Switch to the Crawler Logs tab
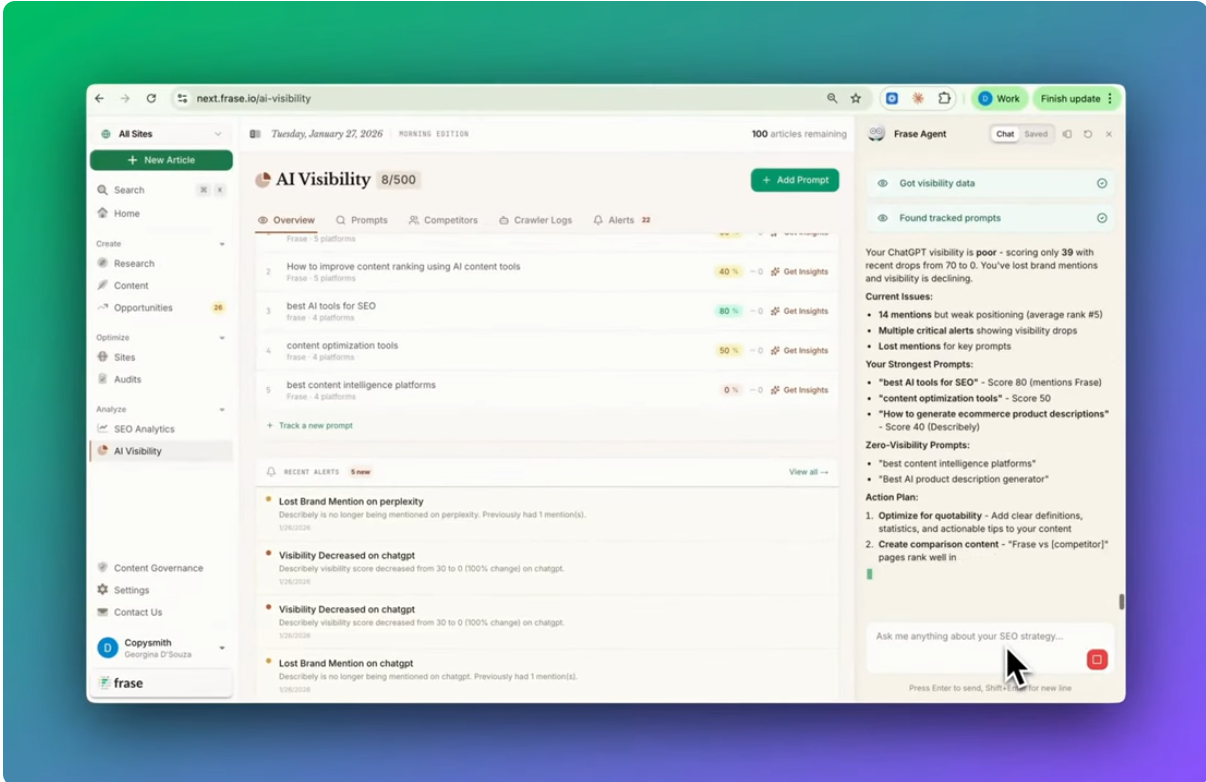This screenshot has width=1206, height=782. 535,220
